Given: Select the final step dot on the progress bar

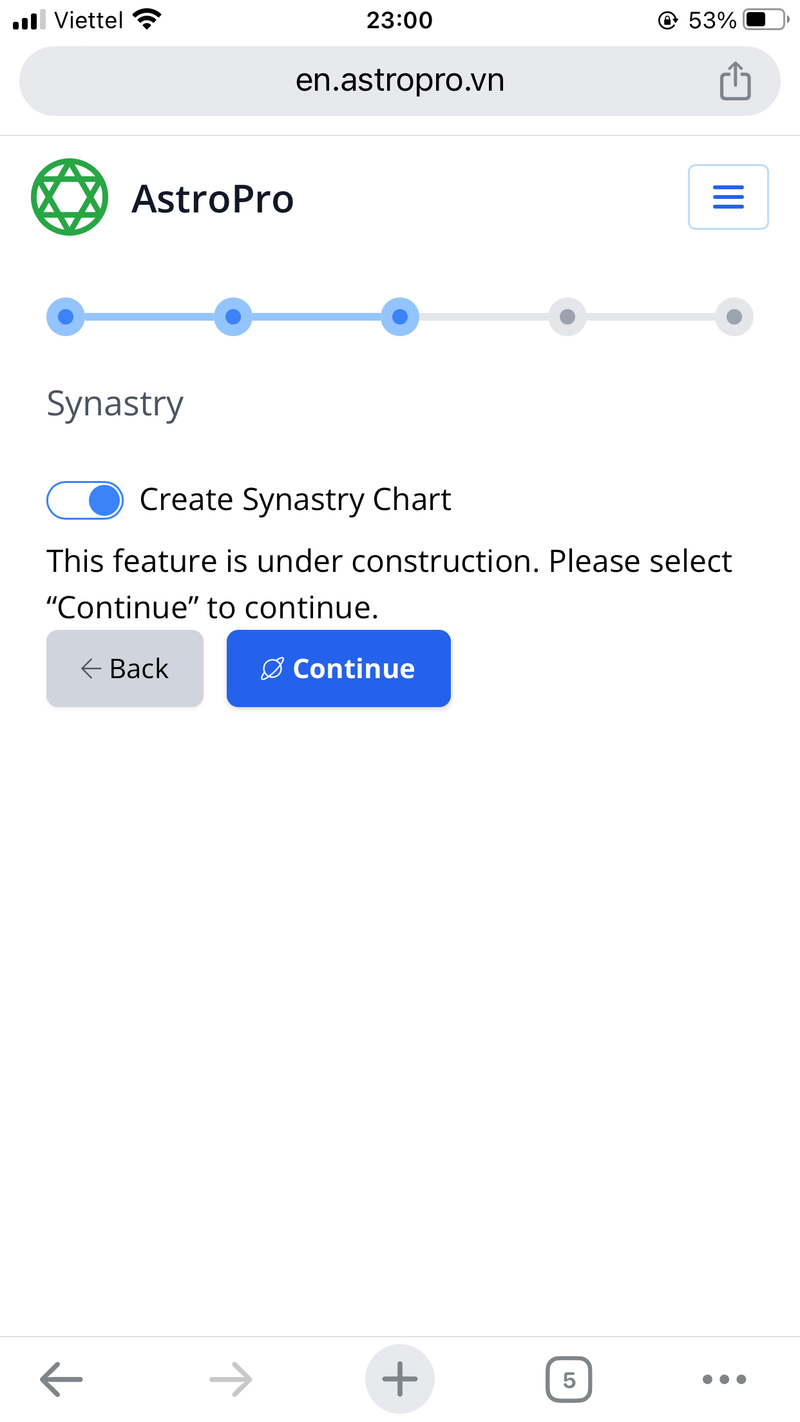Looking at the screenshot, I should tap(734, 316).
